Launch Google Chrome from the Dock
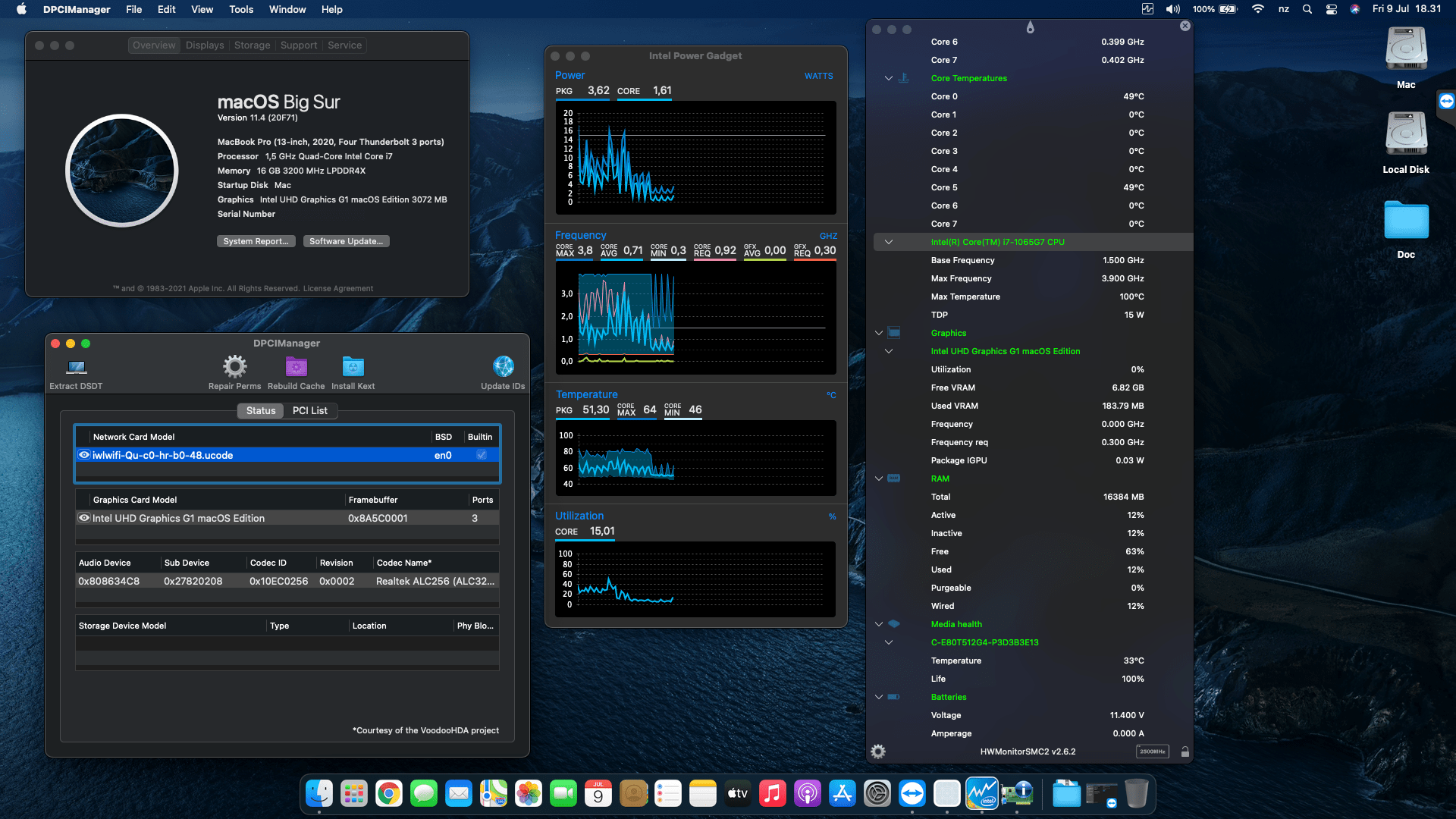The image size is (1456, 819). click(389, 794)
